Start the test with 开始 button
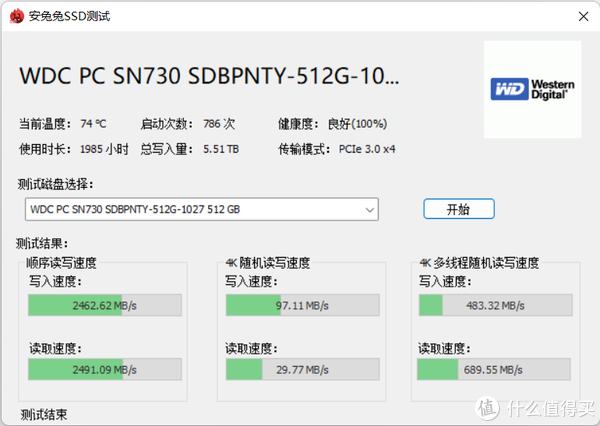This screenshot has height=426, width=600. tap(459, 209)
